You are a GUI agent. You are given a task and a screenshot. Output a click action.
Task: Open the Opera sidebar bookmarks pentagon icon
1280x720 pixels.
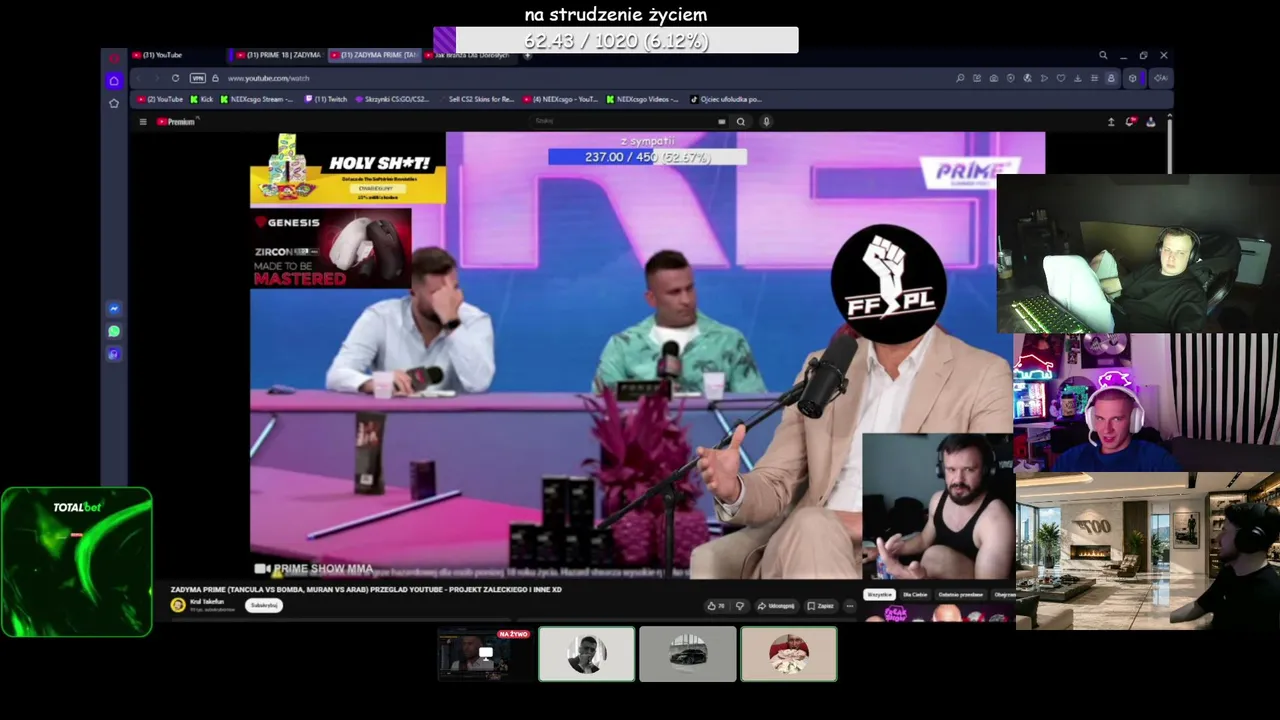point(114,103)
